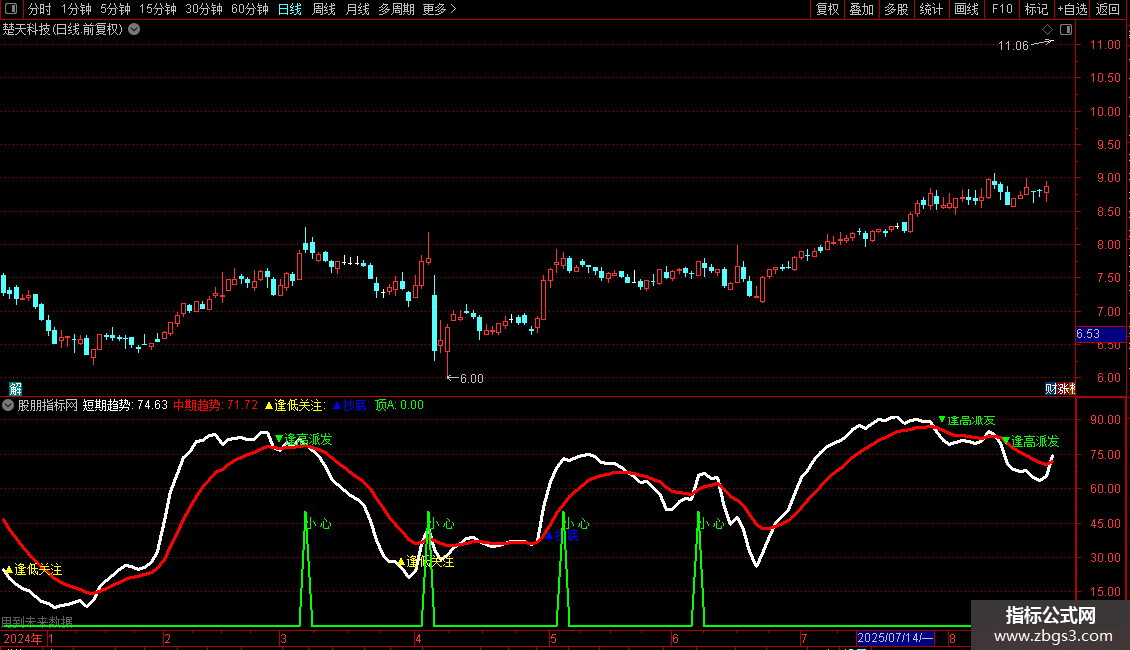The image size is (1130, 650).
Task: Add stock via +自选
Action: coord(1072,9)
